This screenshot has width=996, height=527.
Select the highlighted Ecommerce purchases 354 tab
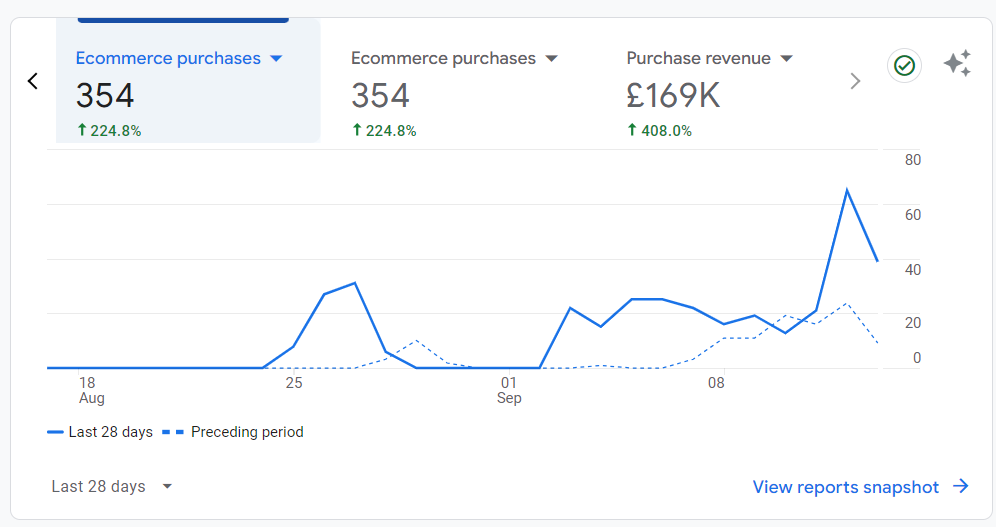pyautogui.click(x=188, y=81)
